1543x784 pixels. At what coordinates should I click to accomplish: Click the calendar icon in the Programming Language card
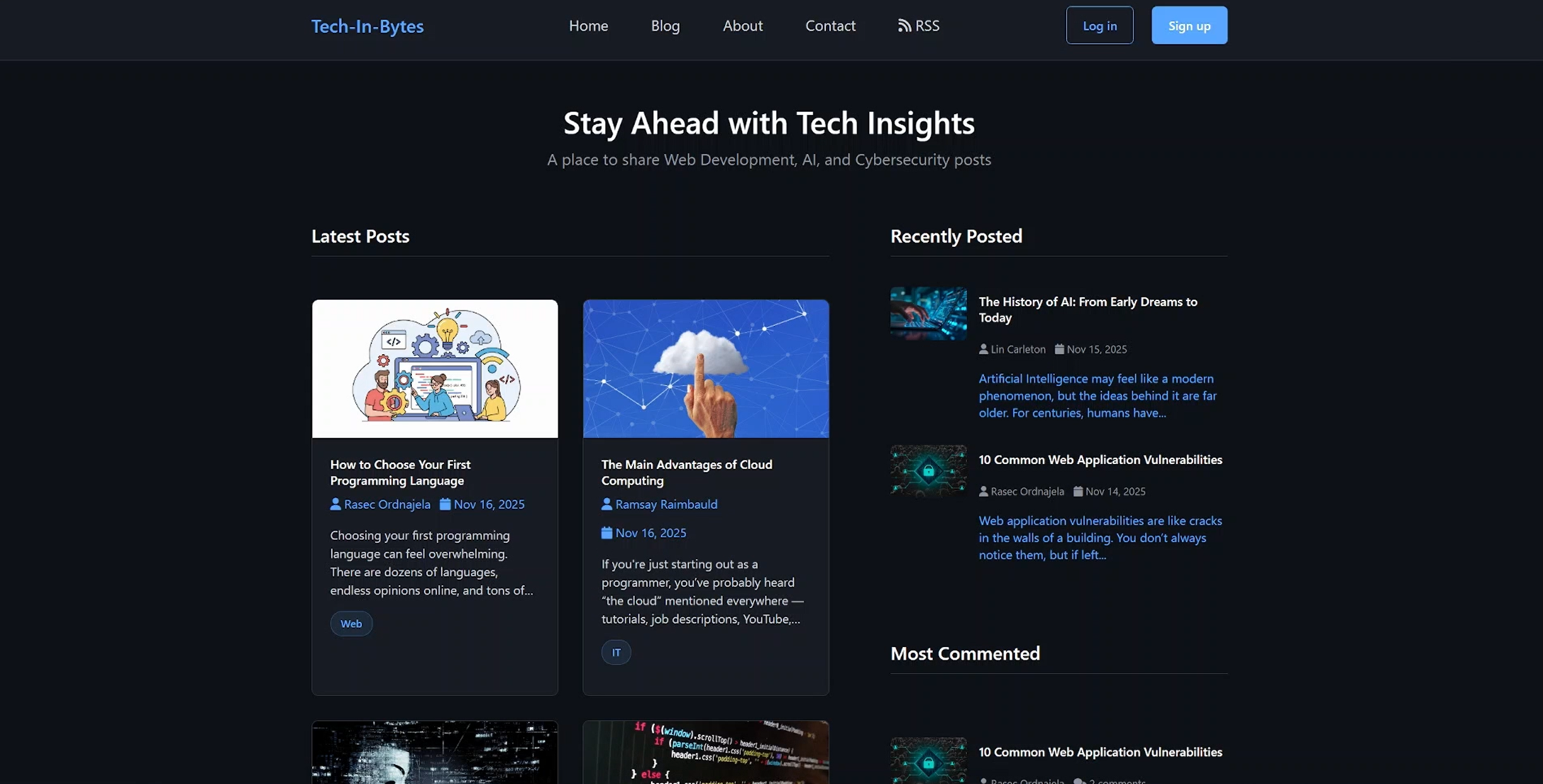click(445, 504)
